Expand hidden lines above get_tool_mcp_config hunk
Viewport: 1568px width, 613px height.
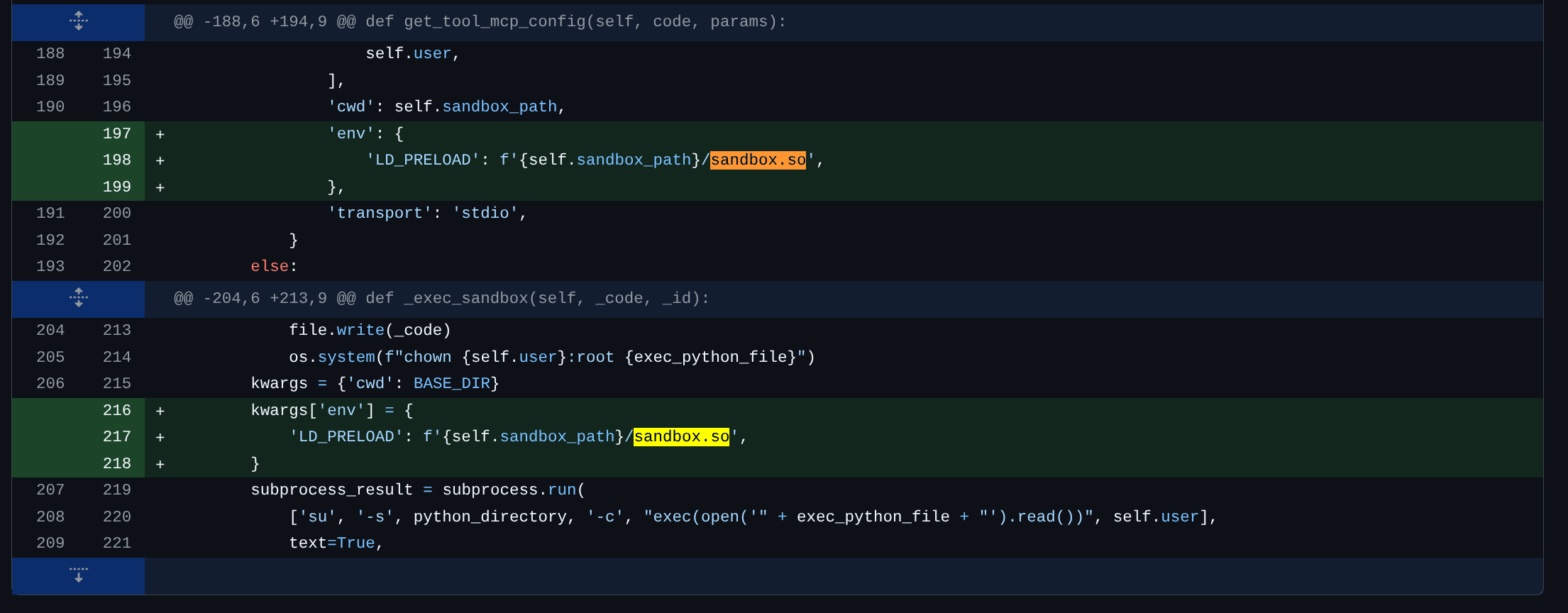pos(78,21)
